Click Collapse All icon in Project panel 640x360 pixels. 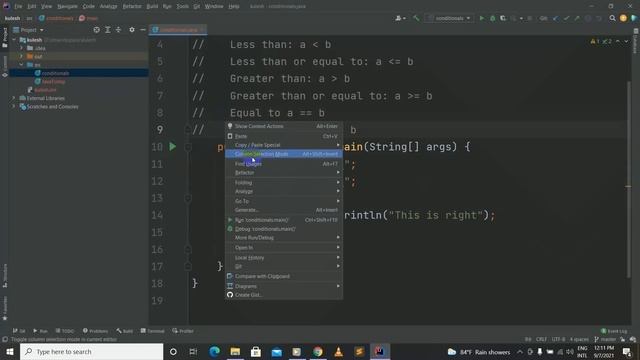[x=118, y=30]
